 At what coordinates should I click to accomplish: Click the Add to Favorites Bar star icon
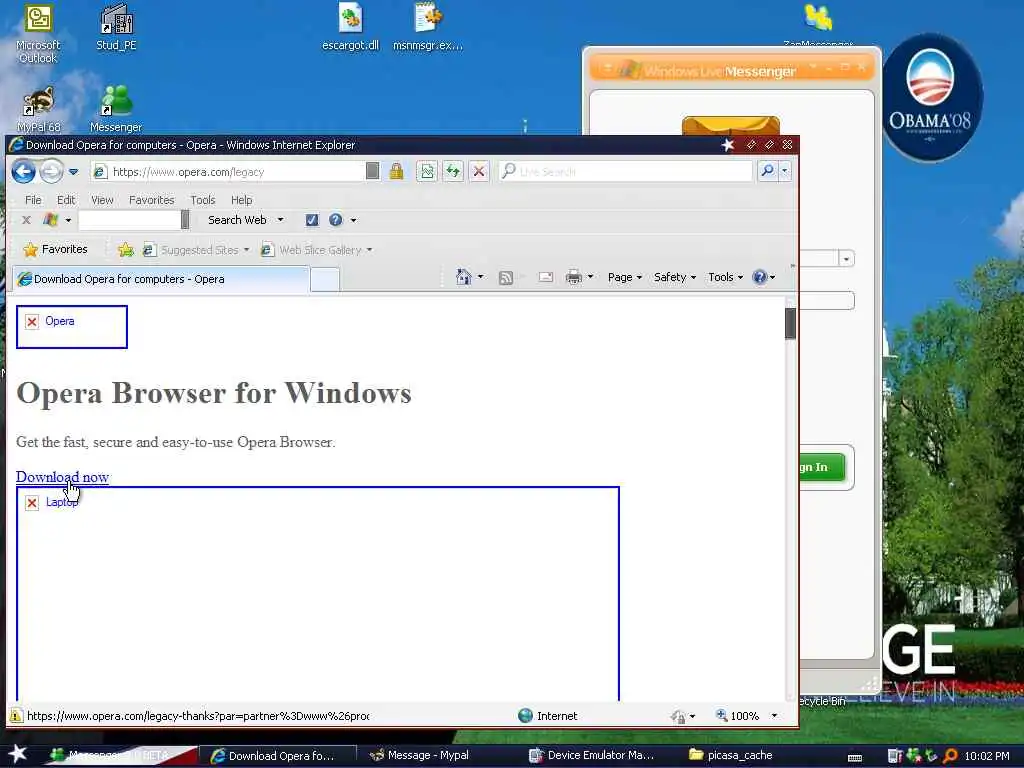125,249
